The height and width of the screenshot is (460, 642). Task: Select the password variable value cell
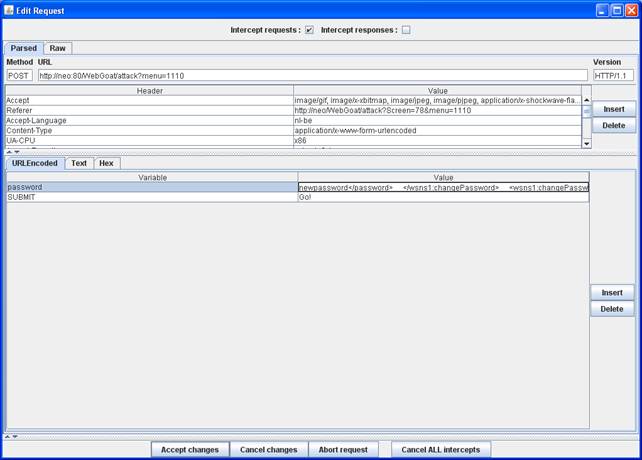[443, 187]
